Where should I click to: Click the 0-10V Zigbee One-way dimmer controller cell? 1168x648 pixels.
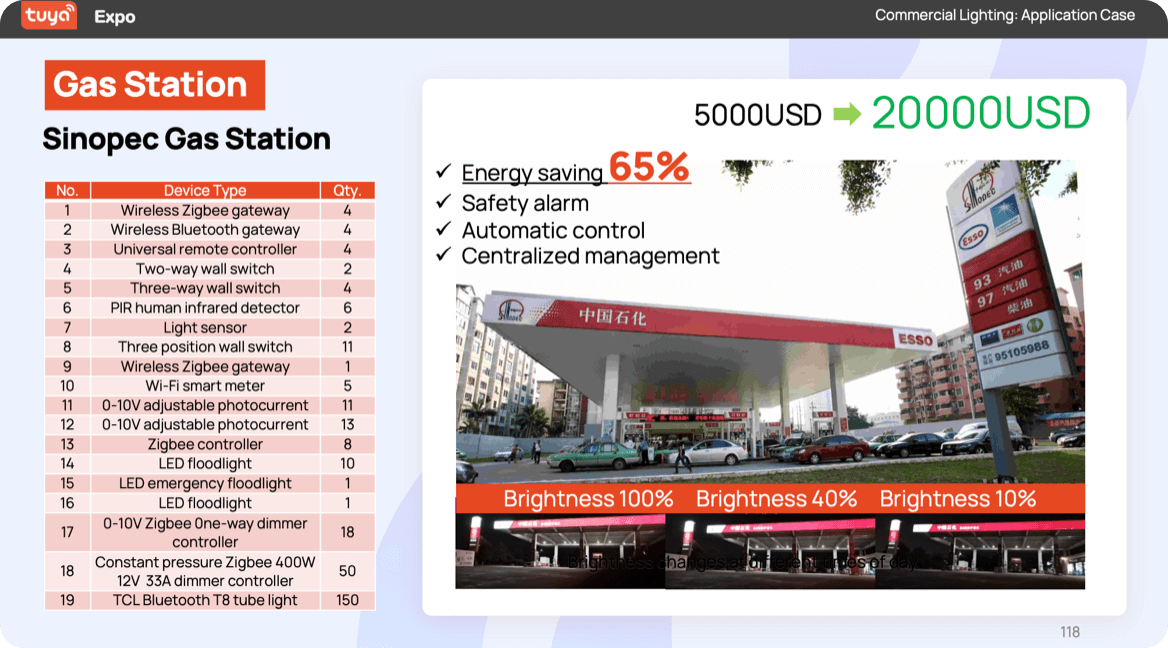tap(205, 533)
